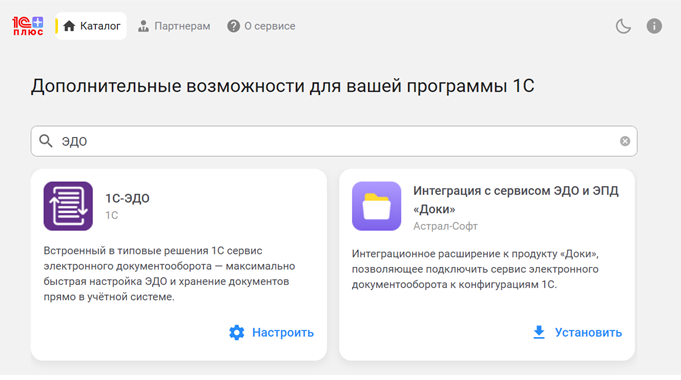Click the 1С-ЭДО purple app icon
681x380 pixels.
[x=68, y=206]
